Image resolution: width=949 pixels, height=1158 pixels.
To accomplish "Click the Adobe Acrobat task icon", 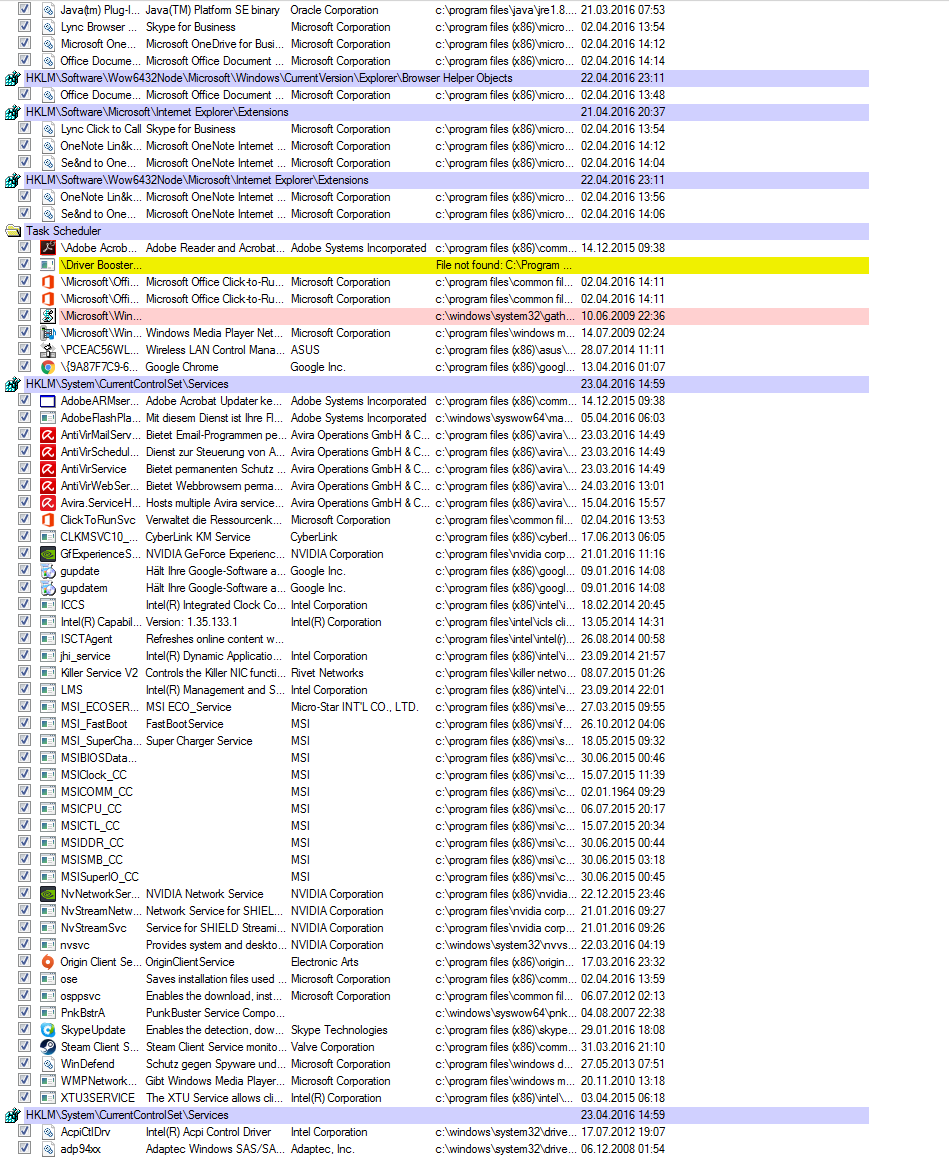I will pyautogui.click(x=48, y=248).
